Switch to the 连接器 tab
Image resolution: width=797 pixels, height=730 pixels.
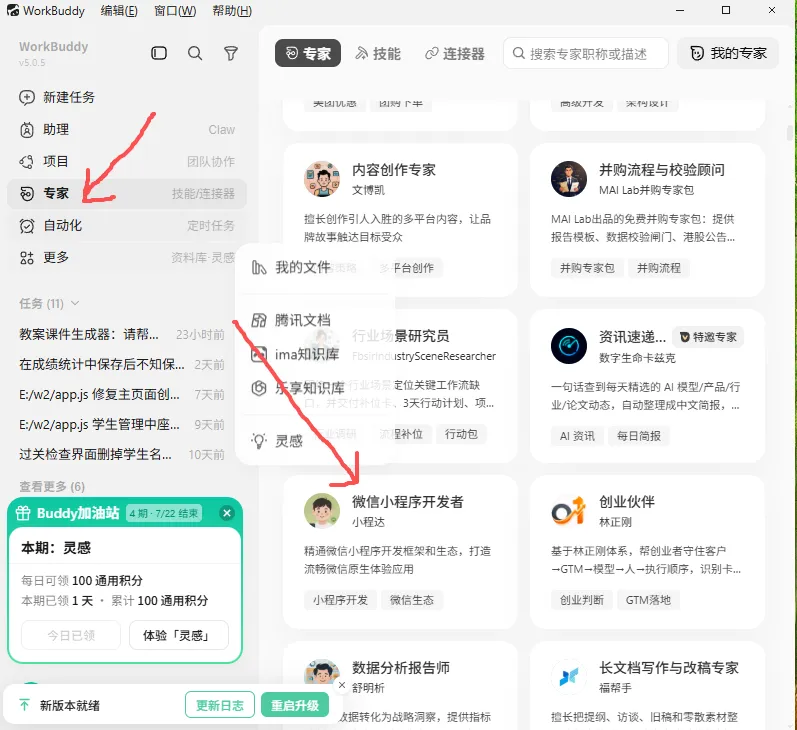pos(455,53)
